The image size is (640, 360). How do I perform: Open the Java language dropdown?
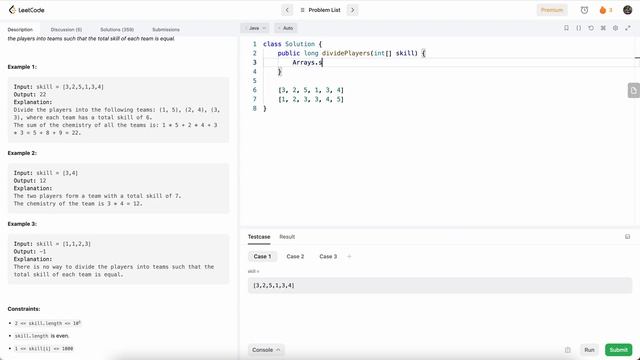[x=256, y=28]
